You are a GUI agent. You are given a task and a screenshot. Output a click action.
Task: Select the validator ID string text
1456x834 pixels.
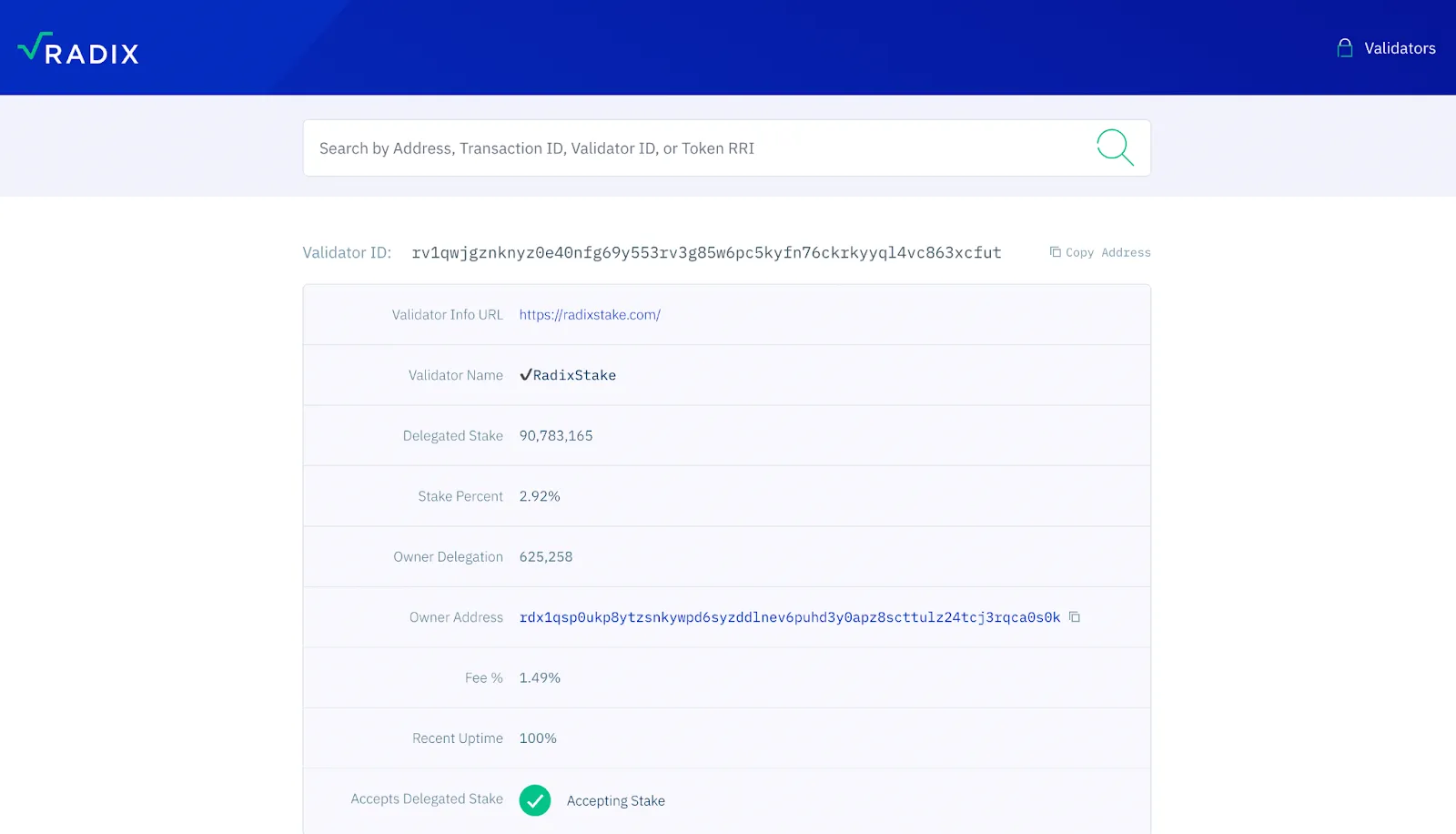(706, 253)
